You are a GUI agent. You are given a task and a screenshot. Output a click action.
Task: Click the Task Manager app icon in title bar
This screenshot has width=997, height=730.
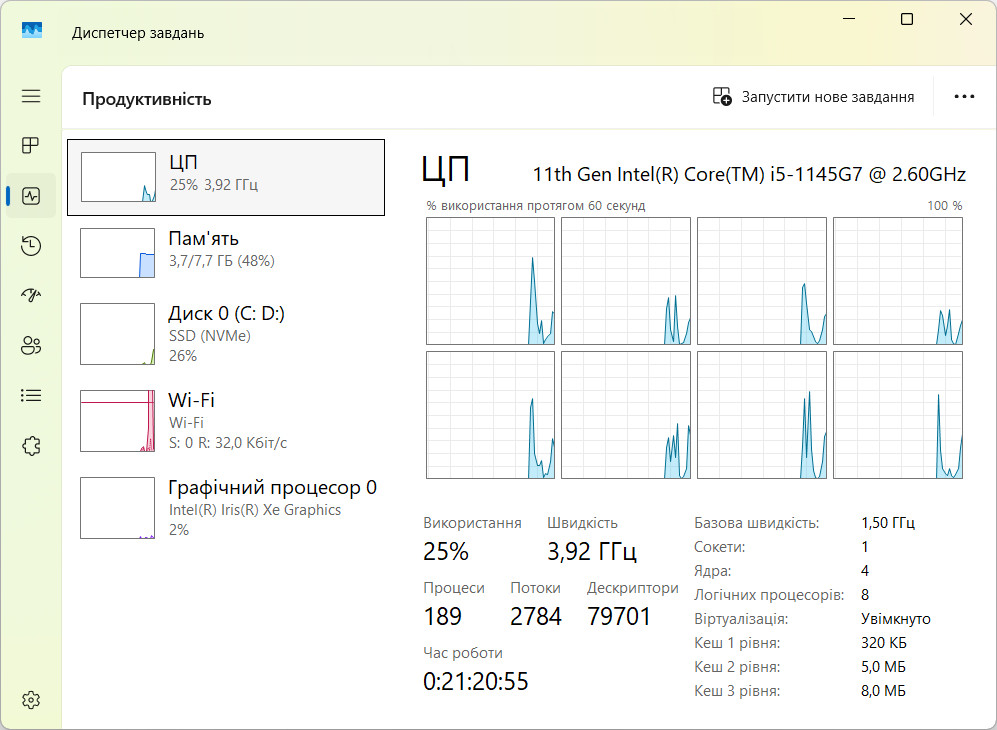click(x=32, y=31)
